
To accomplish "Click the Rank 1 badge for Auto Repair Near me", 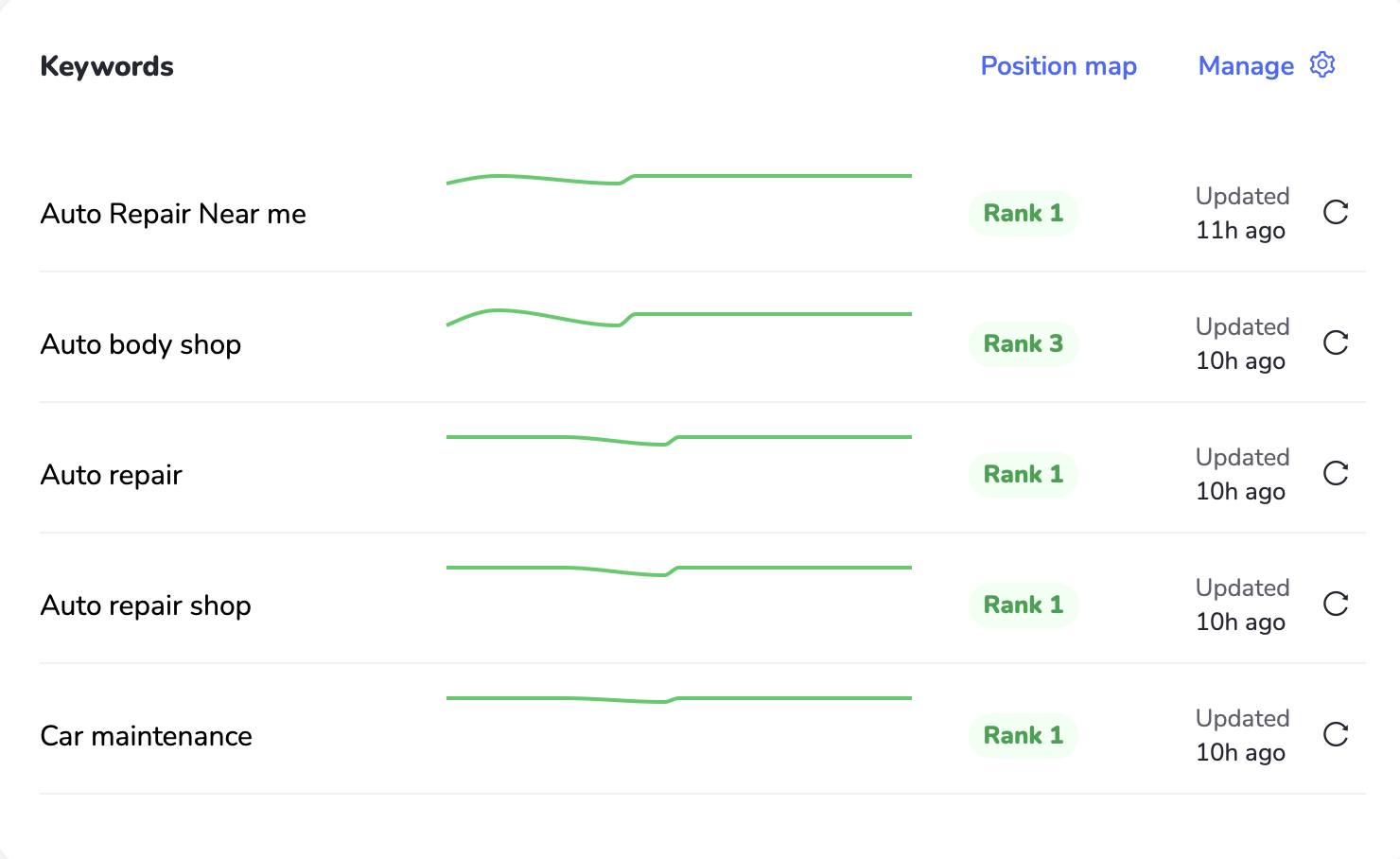I will click(x=1024, y=214).
